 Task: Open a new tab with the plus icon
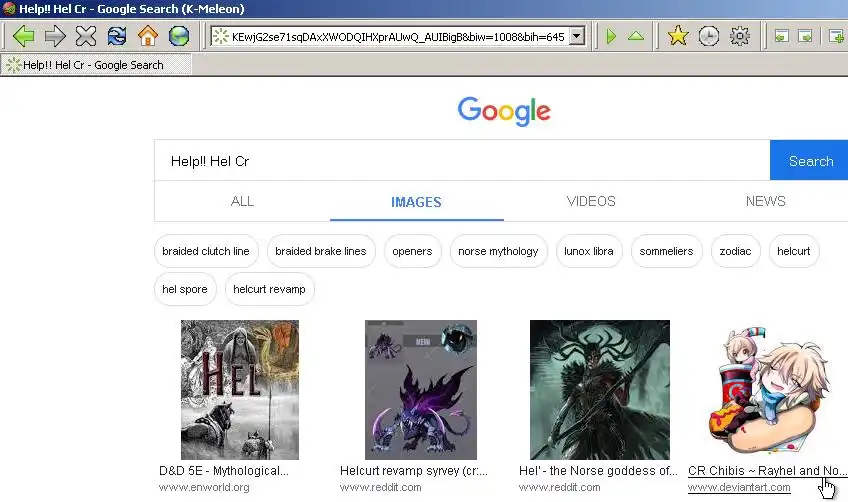(x=836, y=36)
